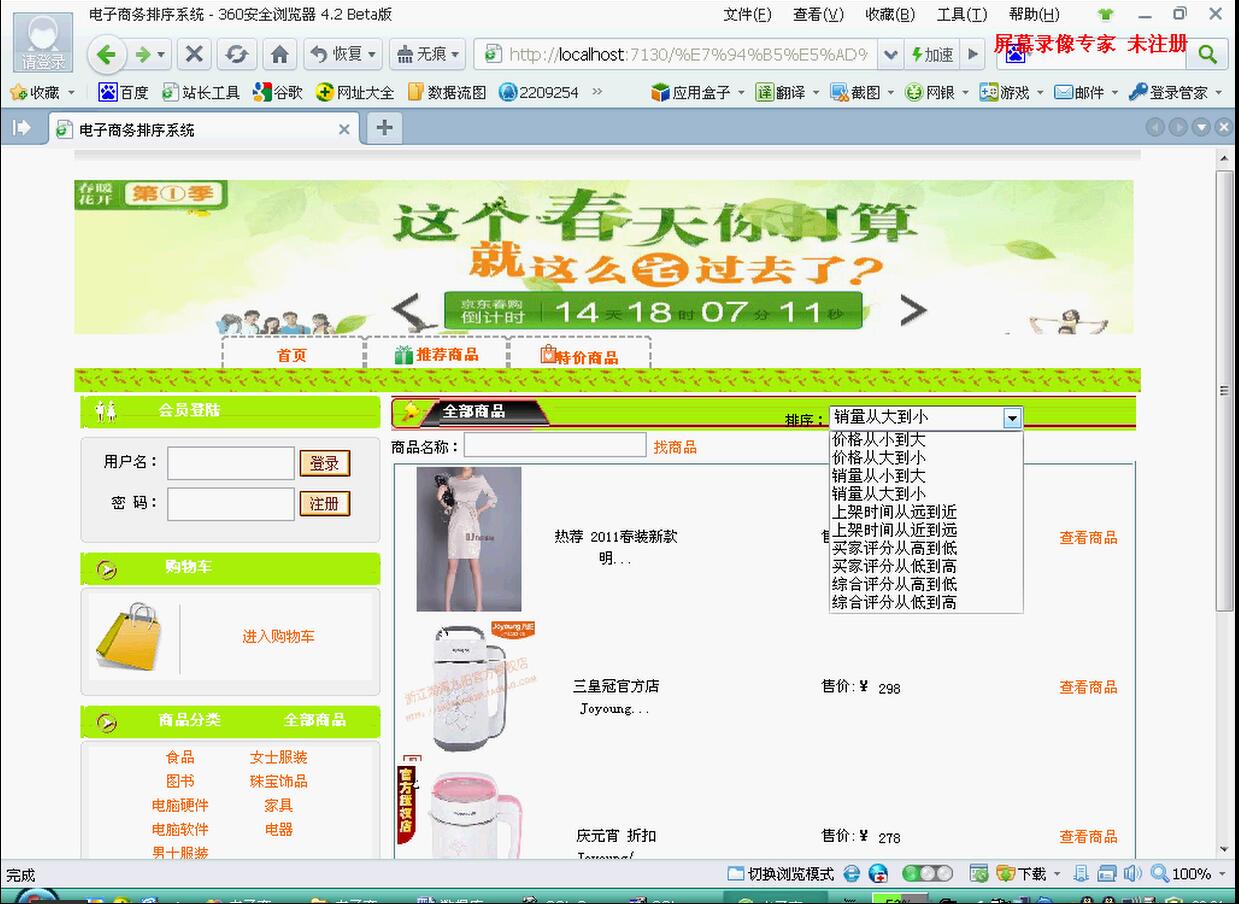Screen dimensions: 1239x904
Task: Click the 恢复 restore button
Action: (342, 54)
